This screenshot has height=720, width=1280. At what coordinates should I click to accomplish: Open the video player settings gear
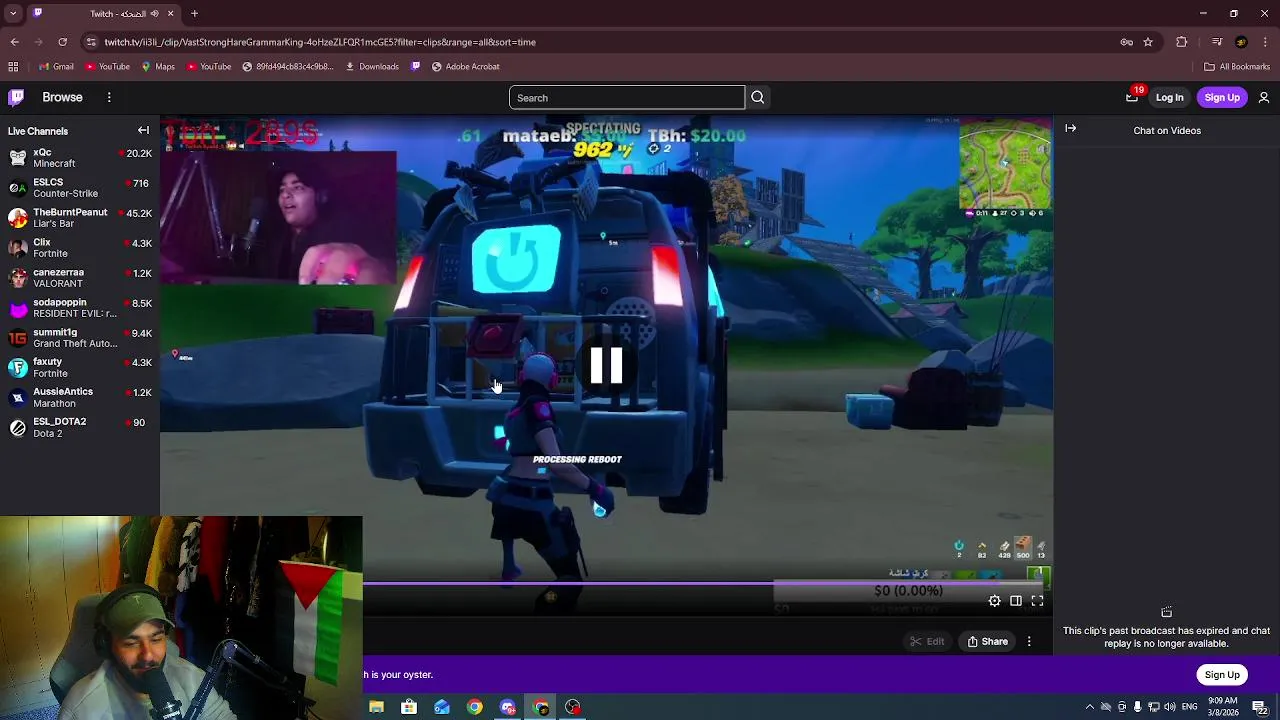(994, 601)
